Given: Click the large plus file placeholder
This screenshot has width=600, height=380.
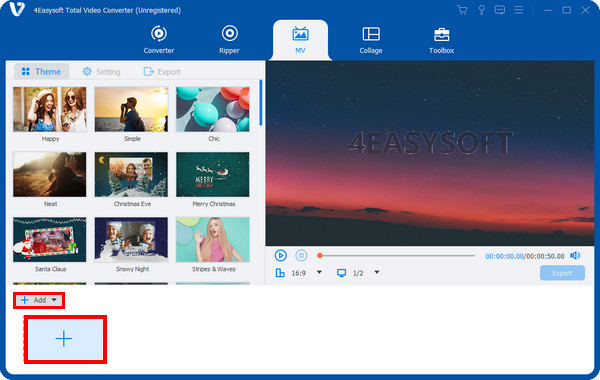Looking at the screenshot, I should [65, 339].
